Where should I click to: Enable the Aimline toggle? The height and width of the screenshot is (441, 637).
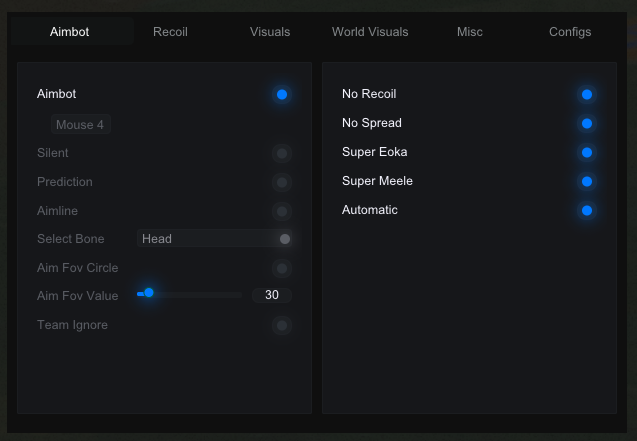click(282, 211)
